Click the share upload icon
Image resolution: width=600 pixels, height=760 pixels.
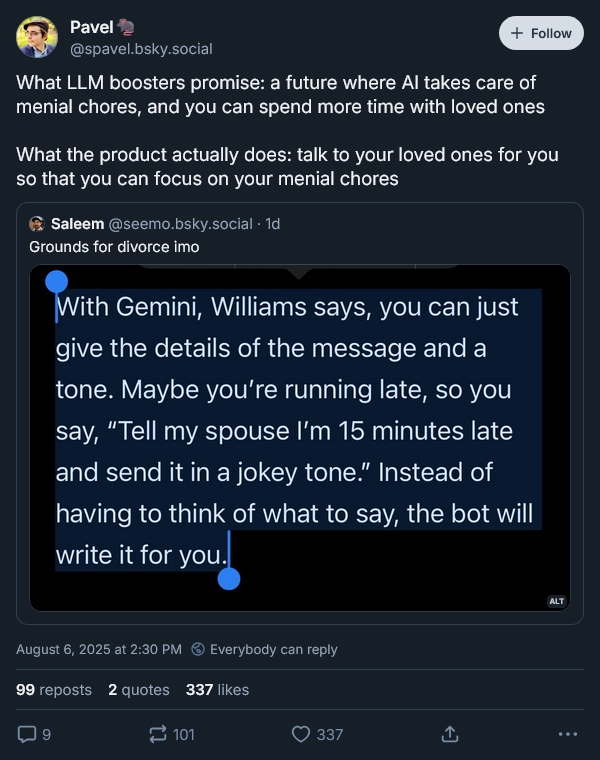pyautogui.click(x=450, y=734)
